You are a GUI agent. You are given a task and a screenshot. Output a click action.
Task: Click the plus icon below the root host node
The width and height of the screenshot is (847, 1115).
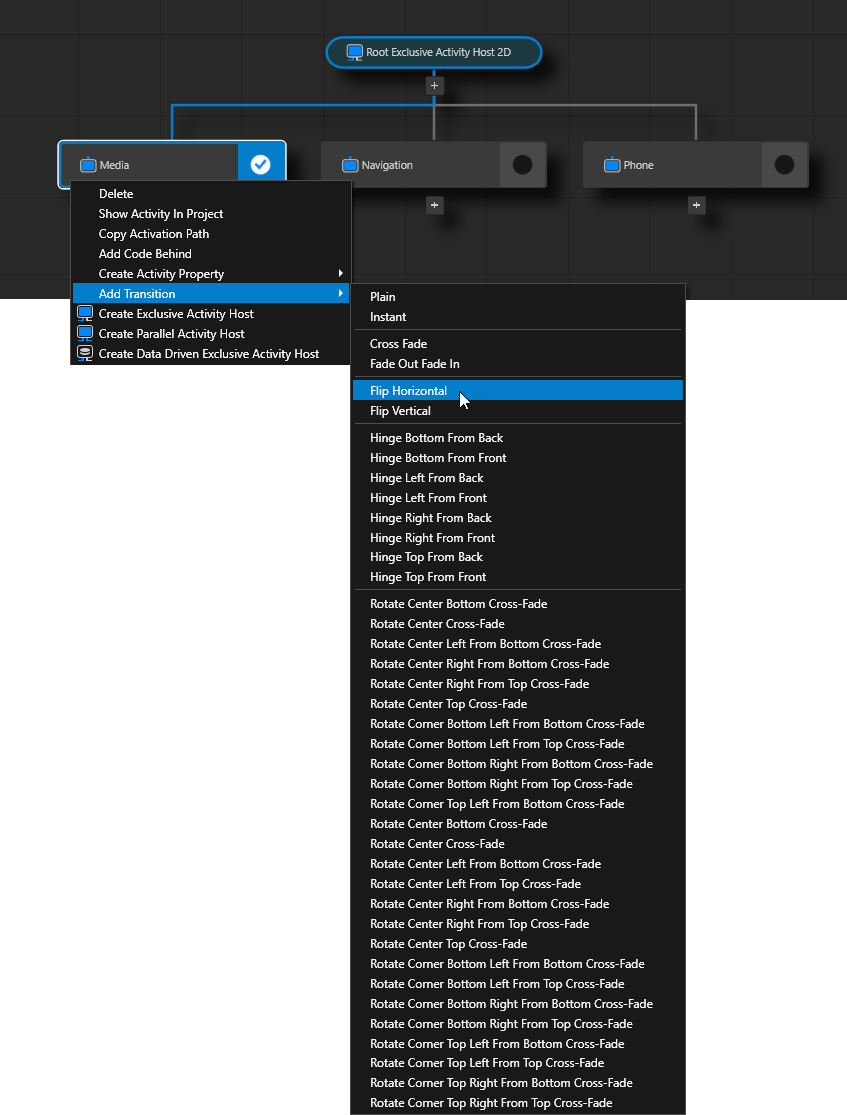coord(434,85)
